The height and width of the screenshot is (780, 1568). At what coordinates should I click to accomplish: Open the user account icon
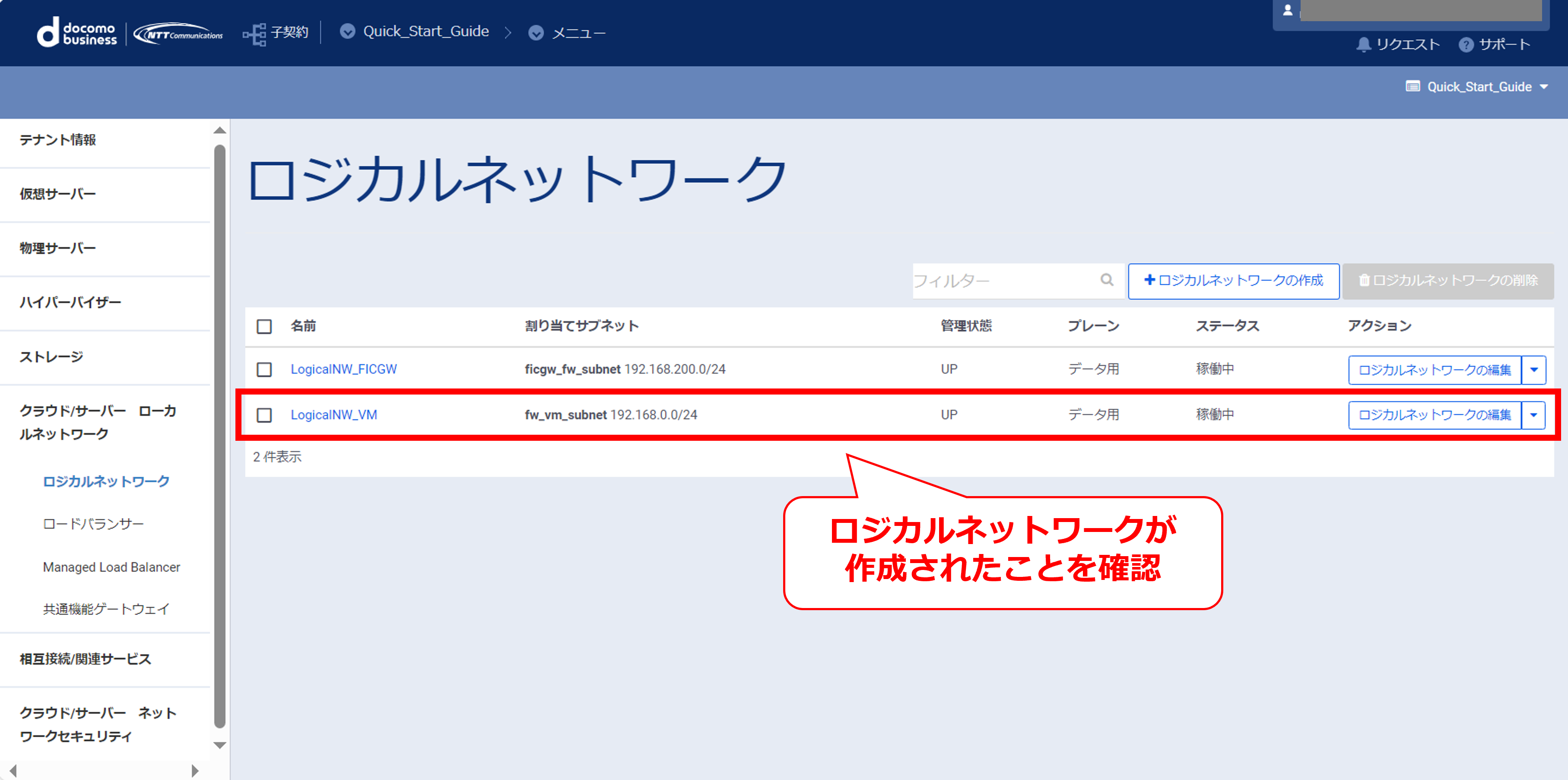tap(1287, 10)
